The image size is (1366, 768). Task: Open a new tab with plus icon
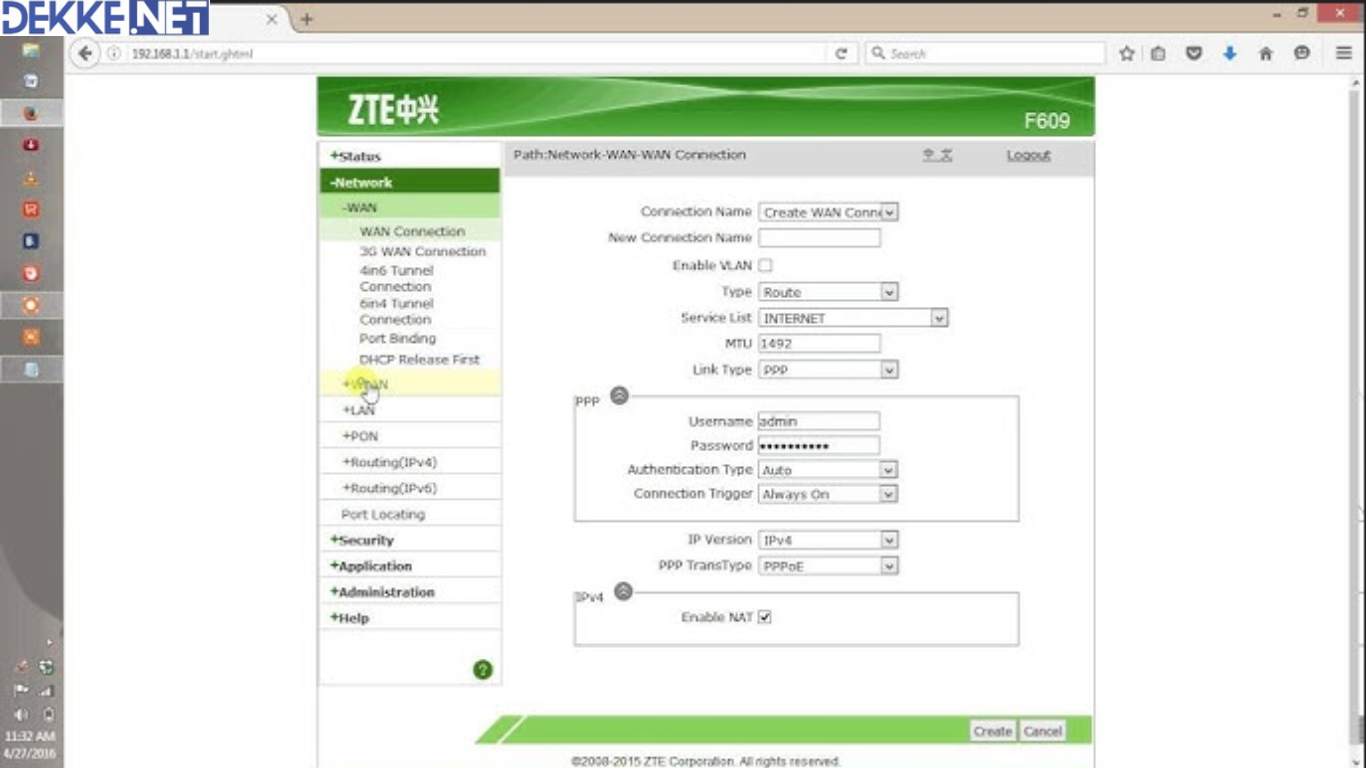point(306,19)
